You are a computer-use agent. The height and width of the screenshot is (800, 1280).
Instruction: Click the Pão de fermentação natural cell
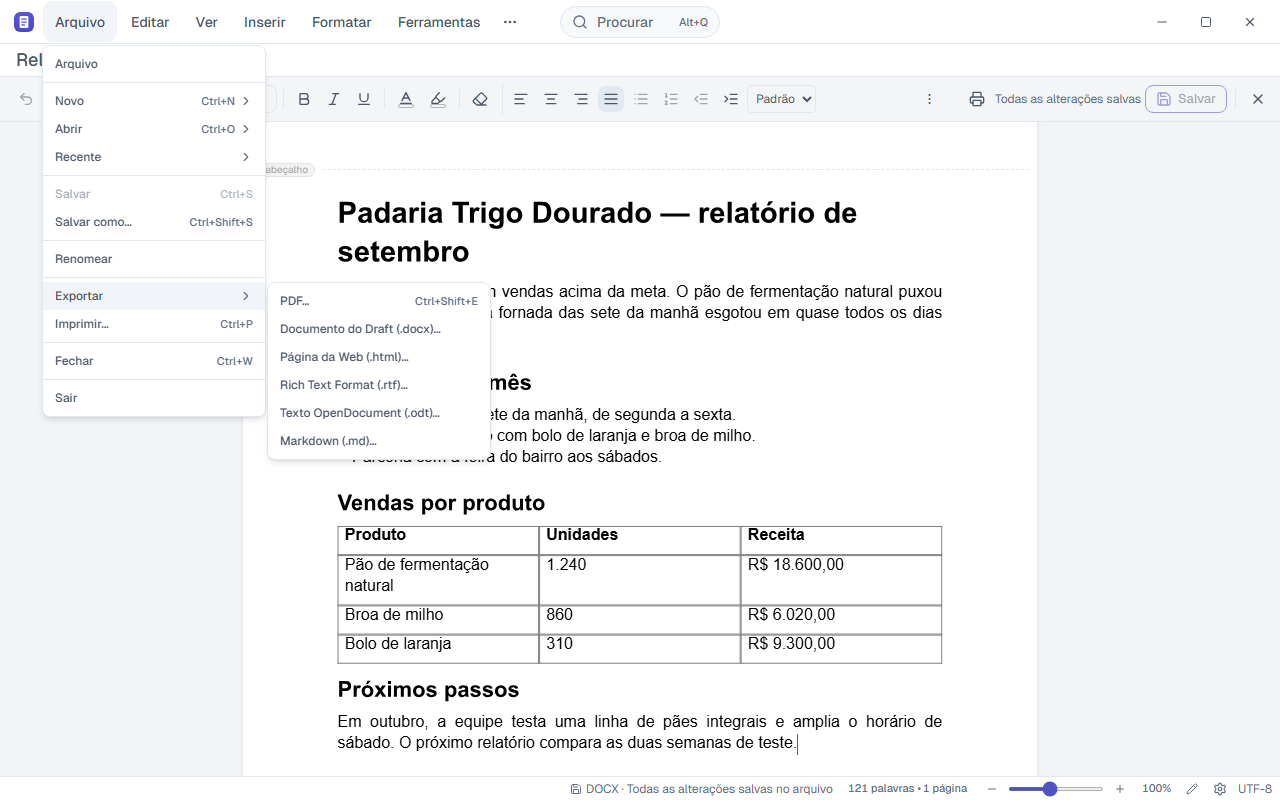click(438, 579)
